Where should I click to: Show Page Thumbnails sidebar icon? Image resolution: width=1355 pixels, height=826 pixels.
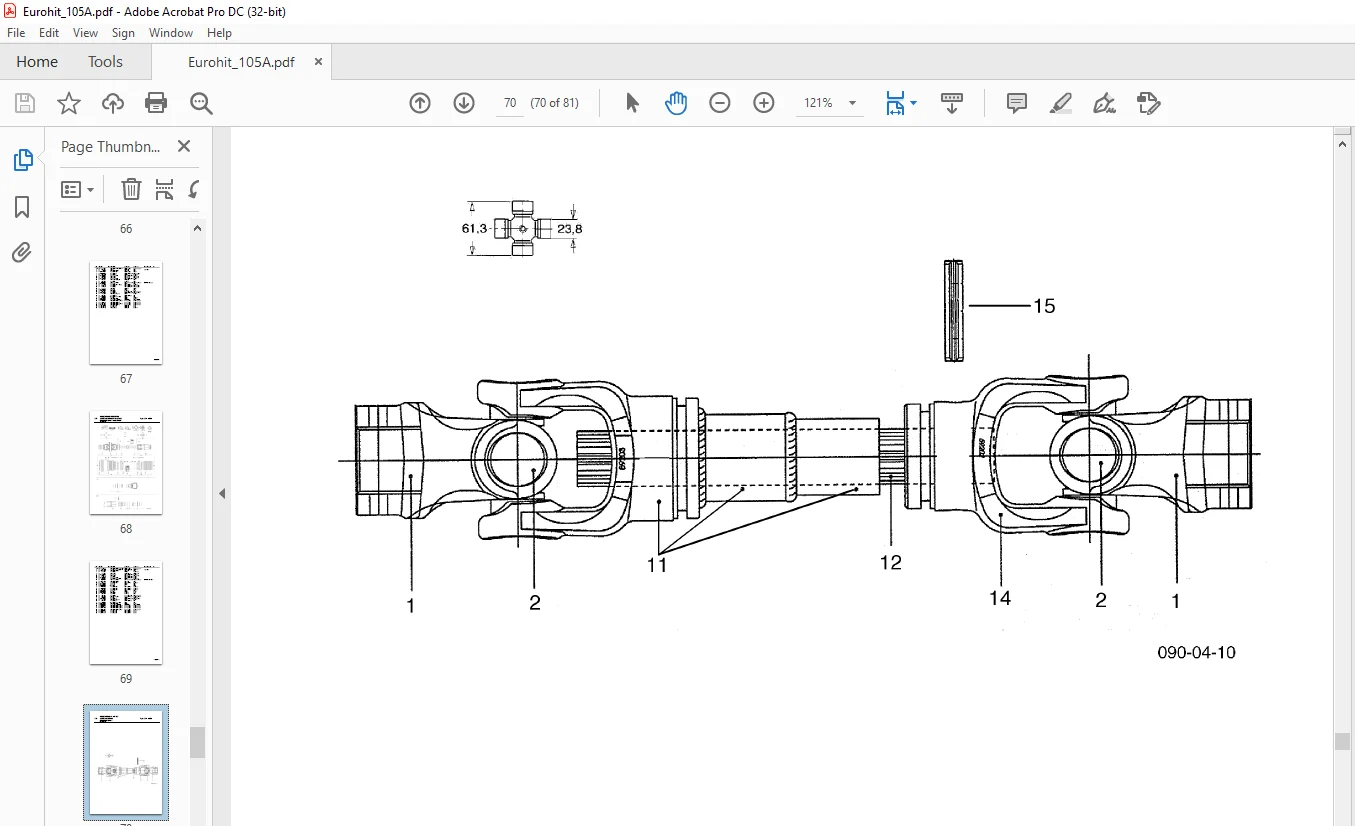(x=22, y=160)
